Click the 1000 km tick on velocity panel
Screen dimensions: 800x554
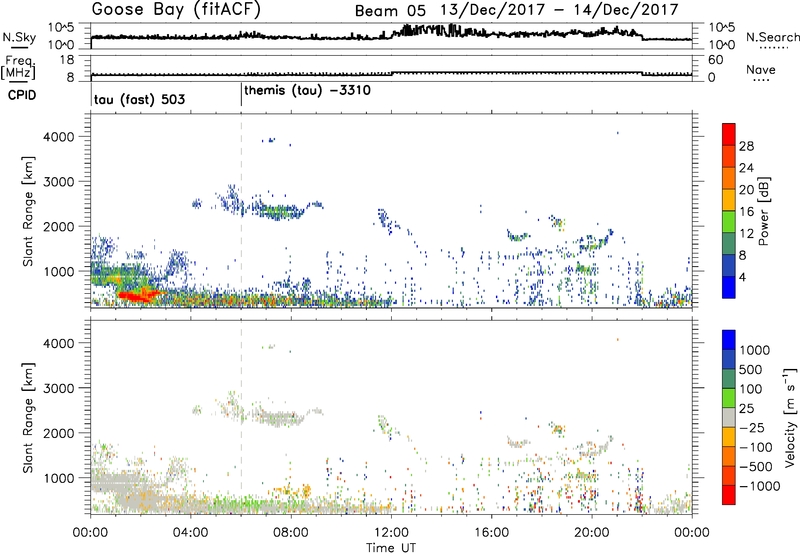(x=58, y=478)
